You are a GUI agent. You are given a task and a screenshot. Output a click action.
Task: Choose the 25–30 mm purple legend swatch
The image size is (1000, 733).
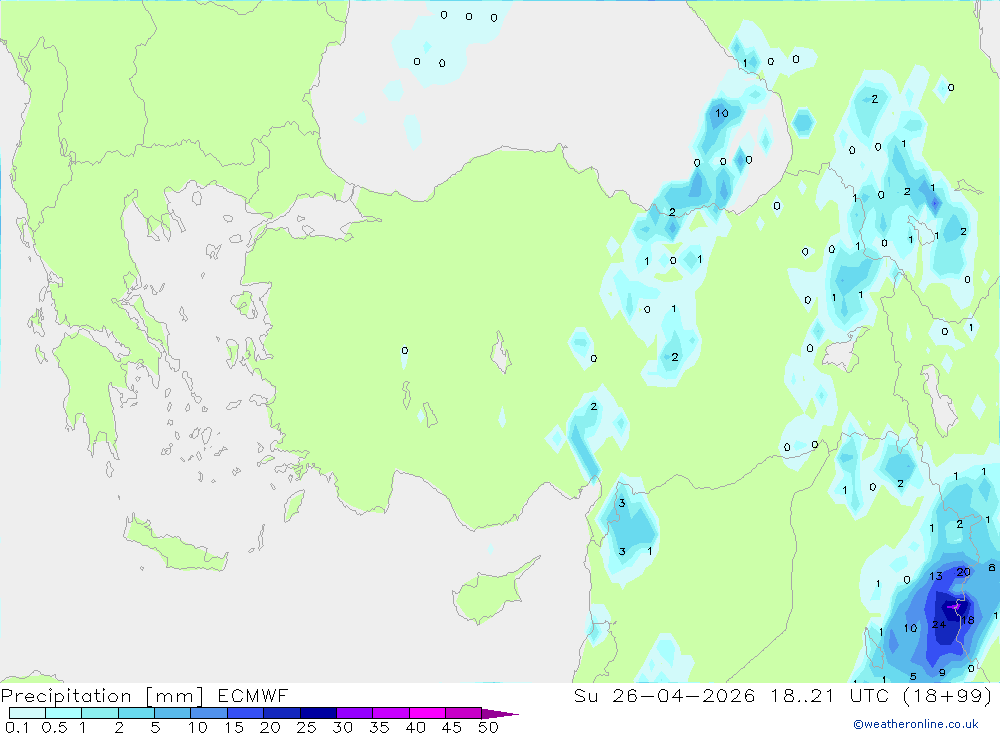[318, 713]
